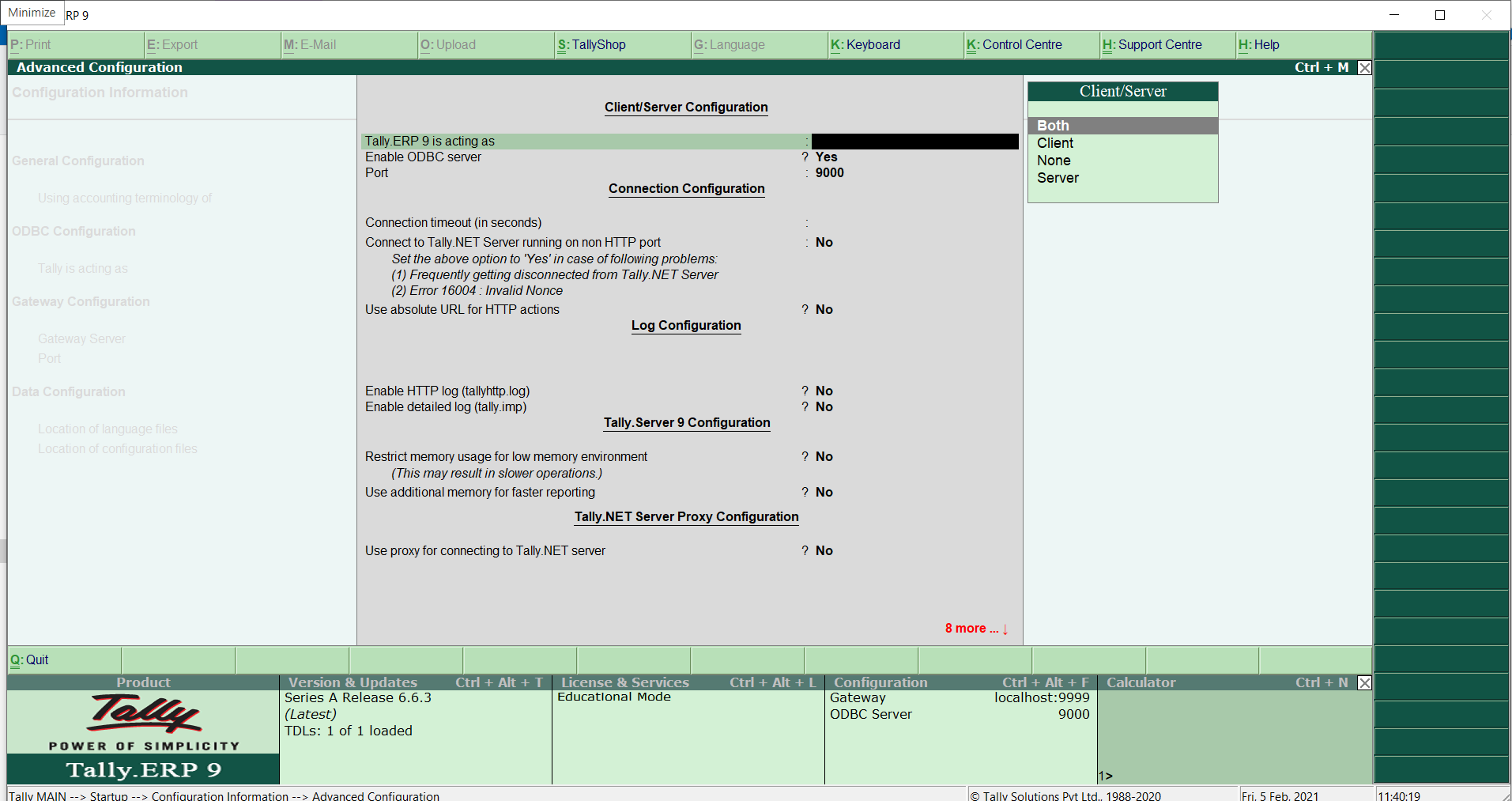
Task: Open K: Control Centre
Action: point(1032,45)
